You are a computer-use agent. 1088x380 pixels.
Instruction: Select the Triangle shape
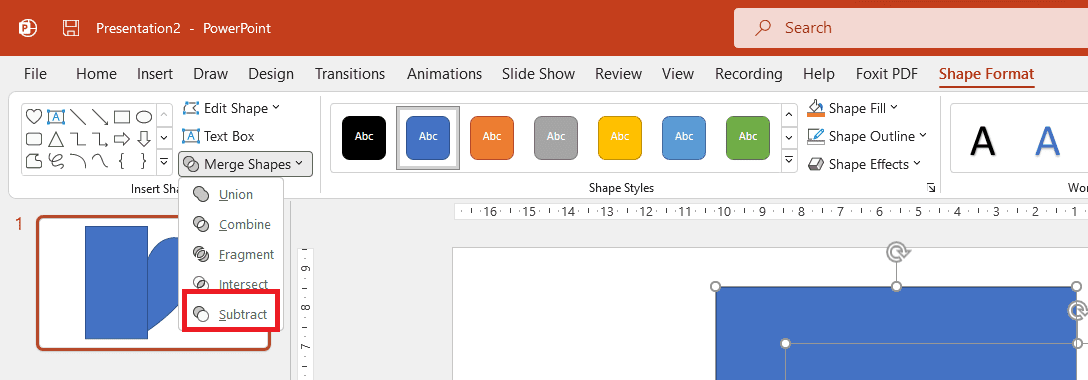(x=56, y=139)
